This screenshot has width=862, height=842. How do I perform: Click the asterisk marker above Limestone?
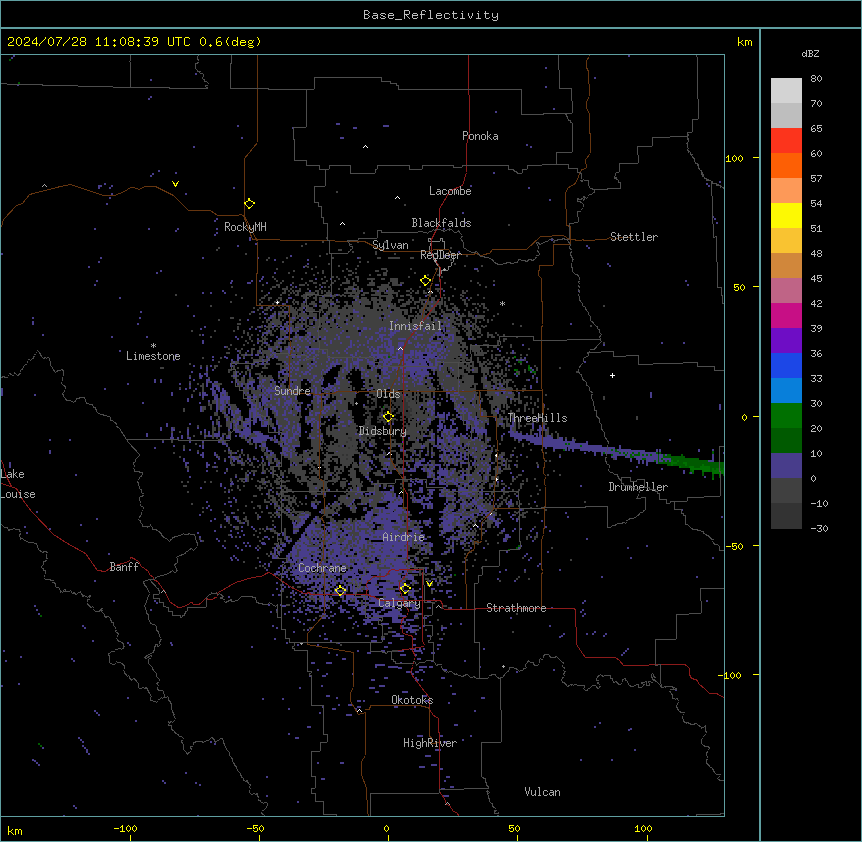coord(153,346)
